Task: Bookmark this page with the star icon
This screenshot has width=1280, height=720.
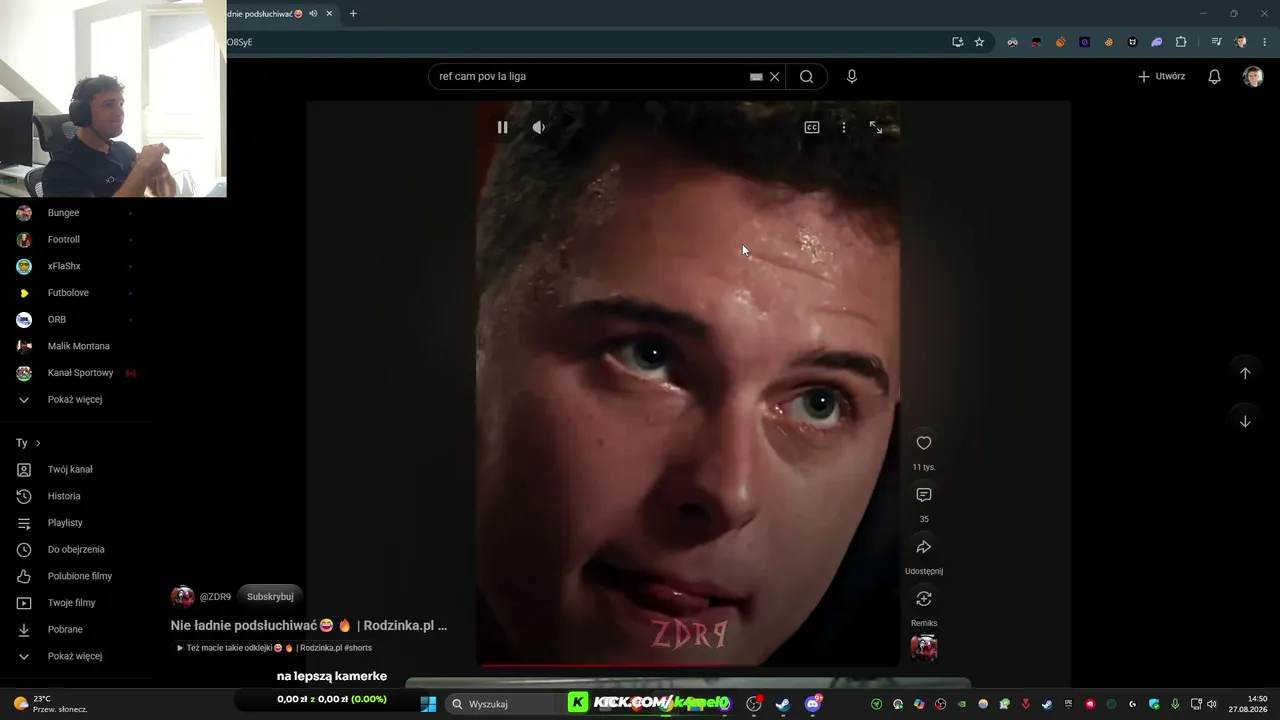Action: tap(979, 42)
